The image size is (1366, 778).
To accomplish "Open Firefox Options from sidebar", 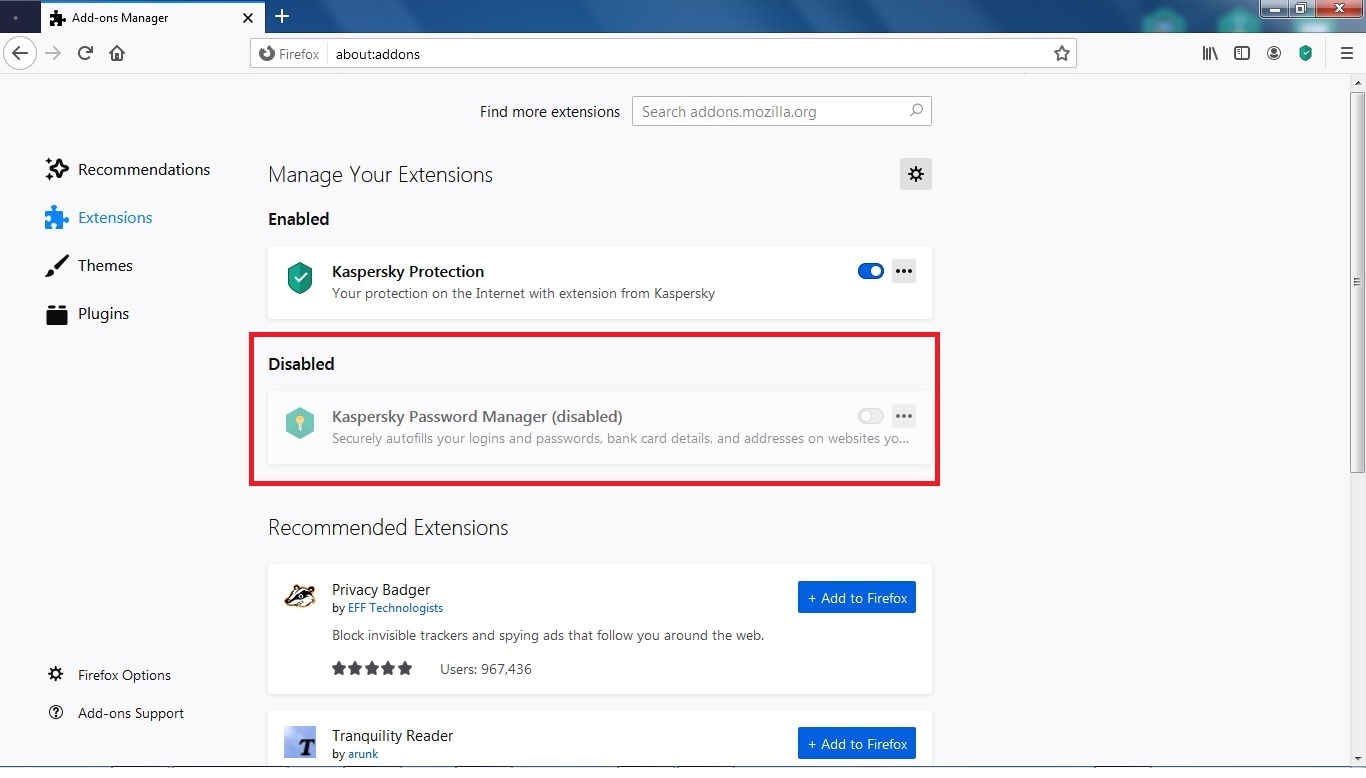I will [110, 675].
